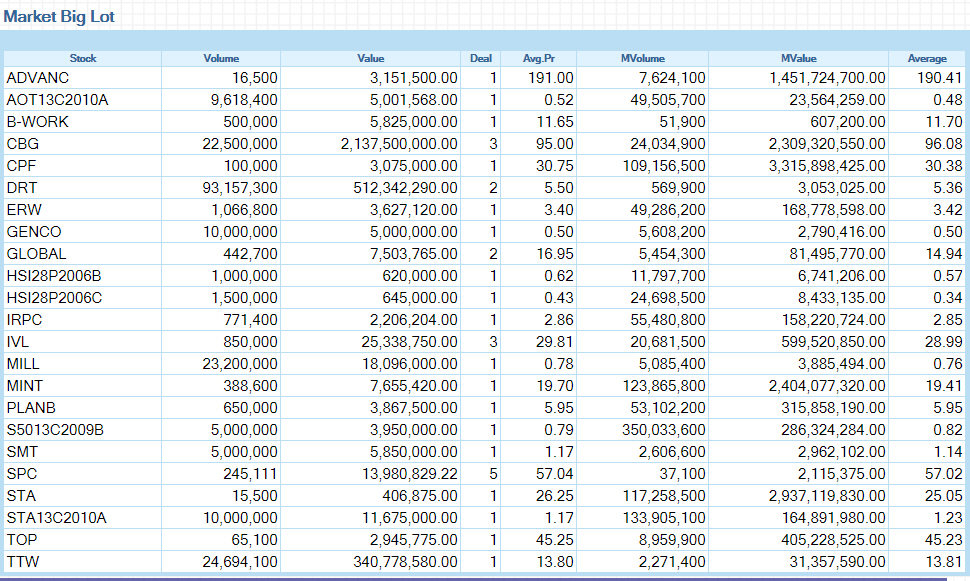Viewport: 970px width, 581px height.
Task: Select the ADVANC stock row
Action: coord(38,77)
